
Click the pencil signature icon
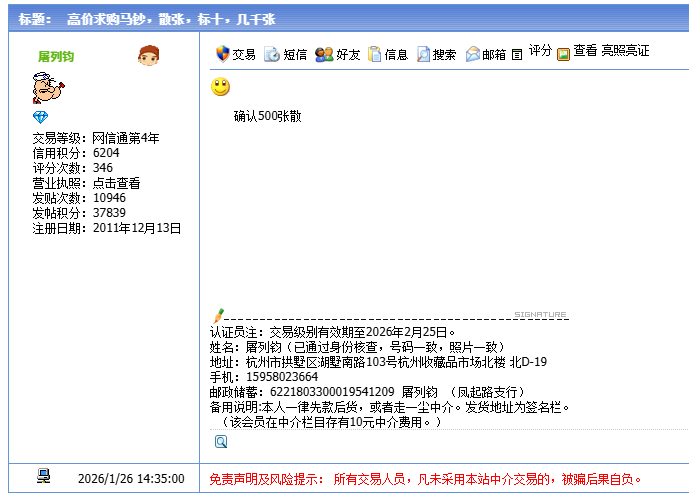coord(219,314)
